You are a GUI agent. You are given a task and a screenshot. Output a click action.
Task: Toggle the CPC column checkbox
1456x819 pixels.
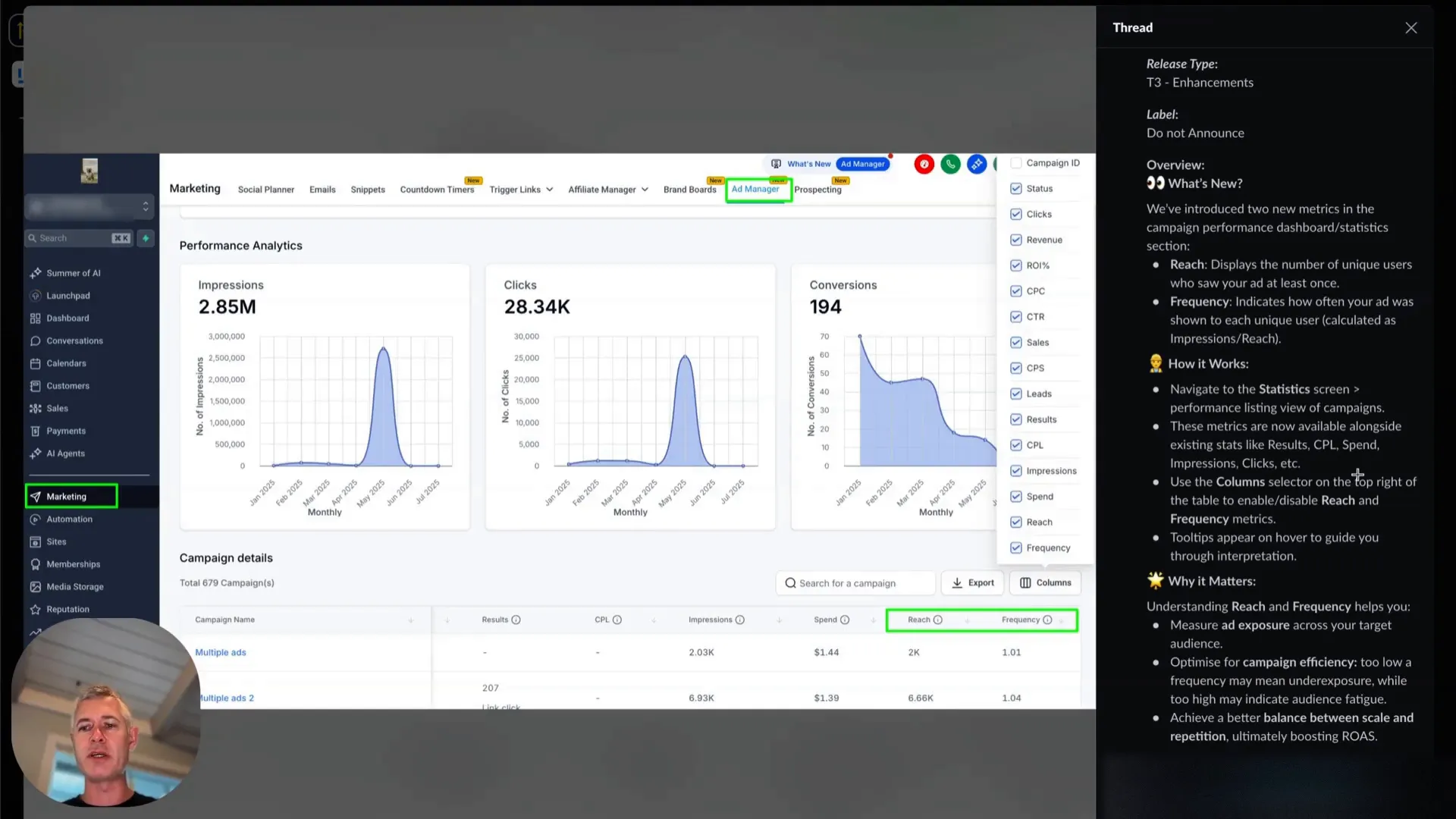[x=1015, y=291]
